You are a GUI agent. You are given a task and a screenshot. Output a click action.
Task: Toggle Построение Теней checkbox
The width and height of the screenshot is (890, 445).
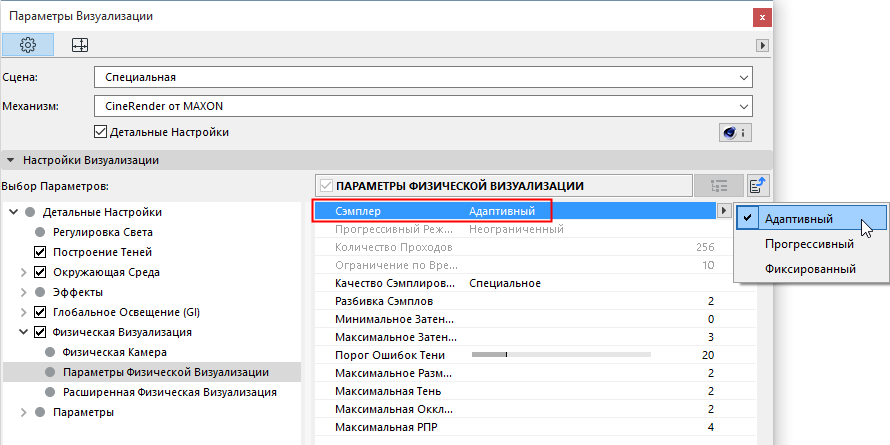40,252
